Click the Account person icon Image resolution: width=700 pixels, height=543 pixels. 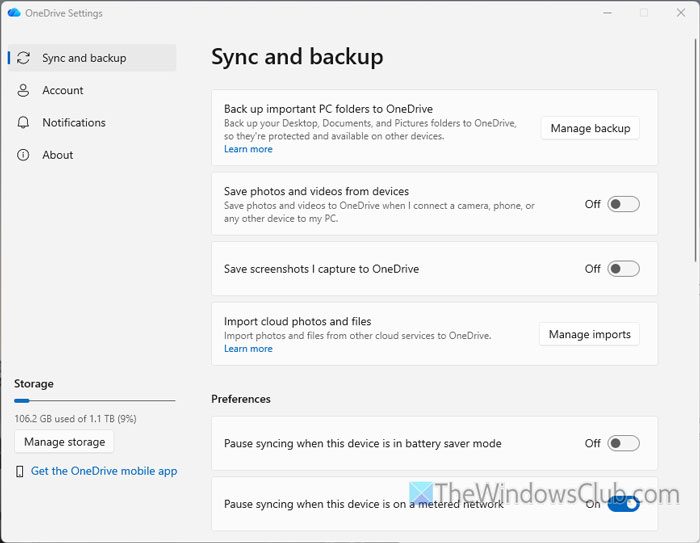23,90
